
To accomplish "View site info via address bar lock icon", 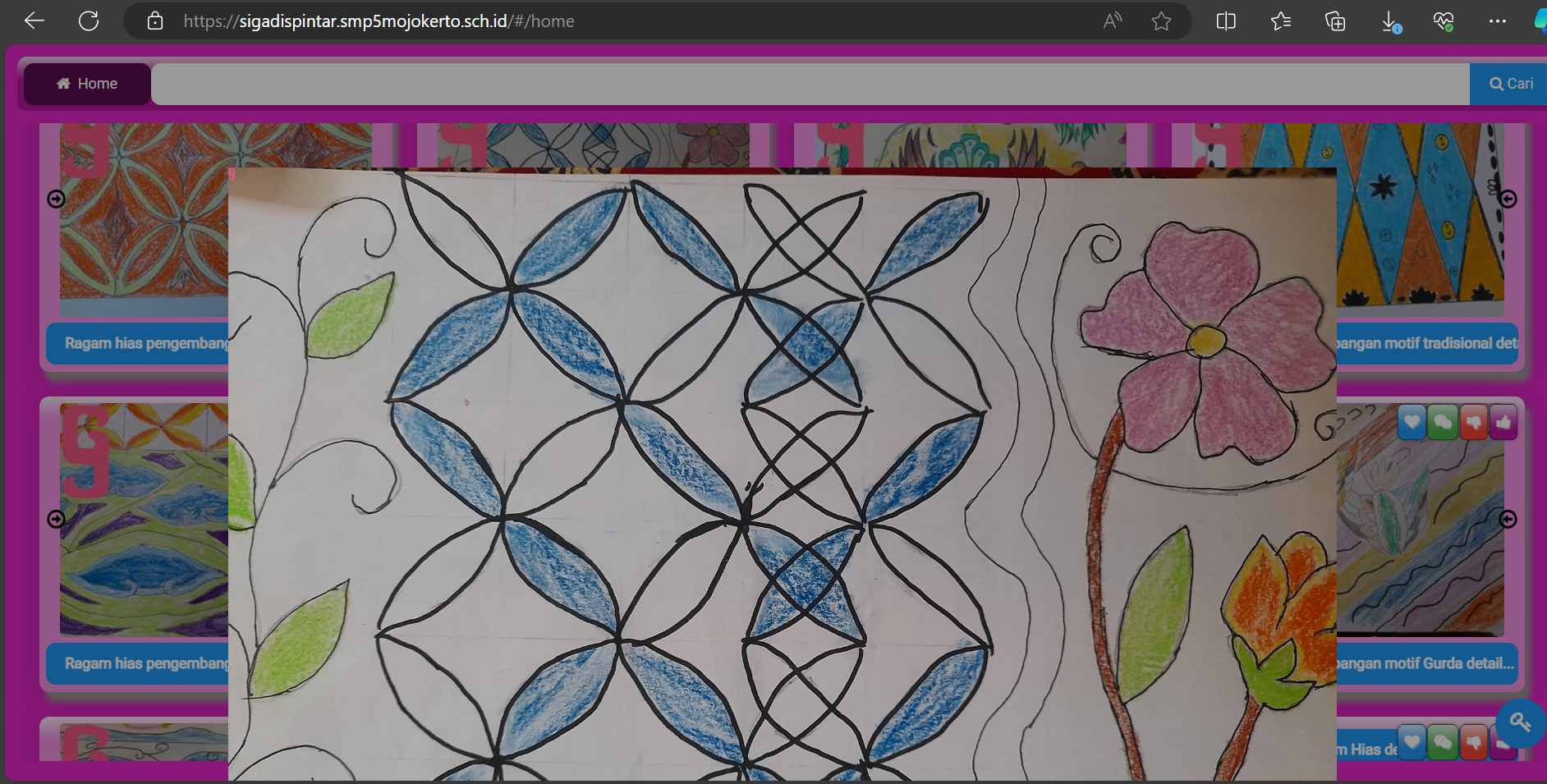I will (155, 21).
